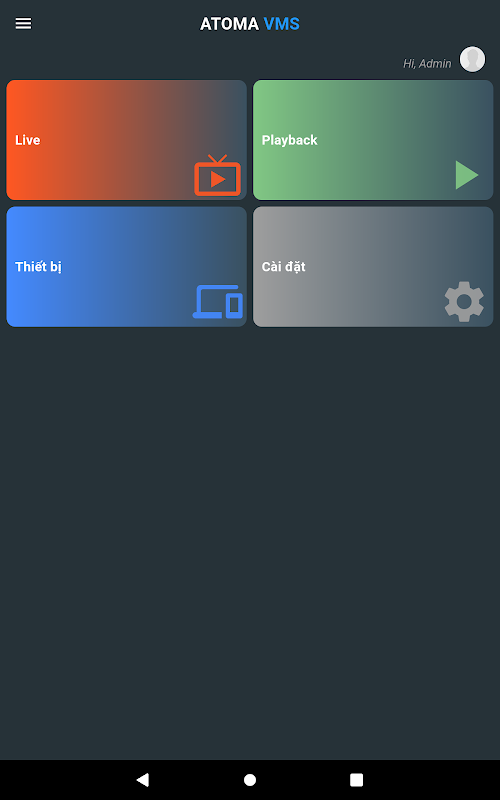Tap the Android recent apps square button
The width and height of the screenshot is (500, 800).
click(x=356, y=780)
